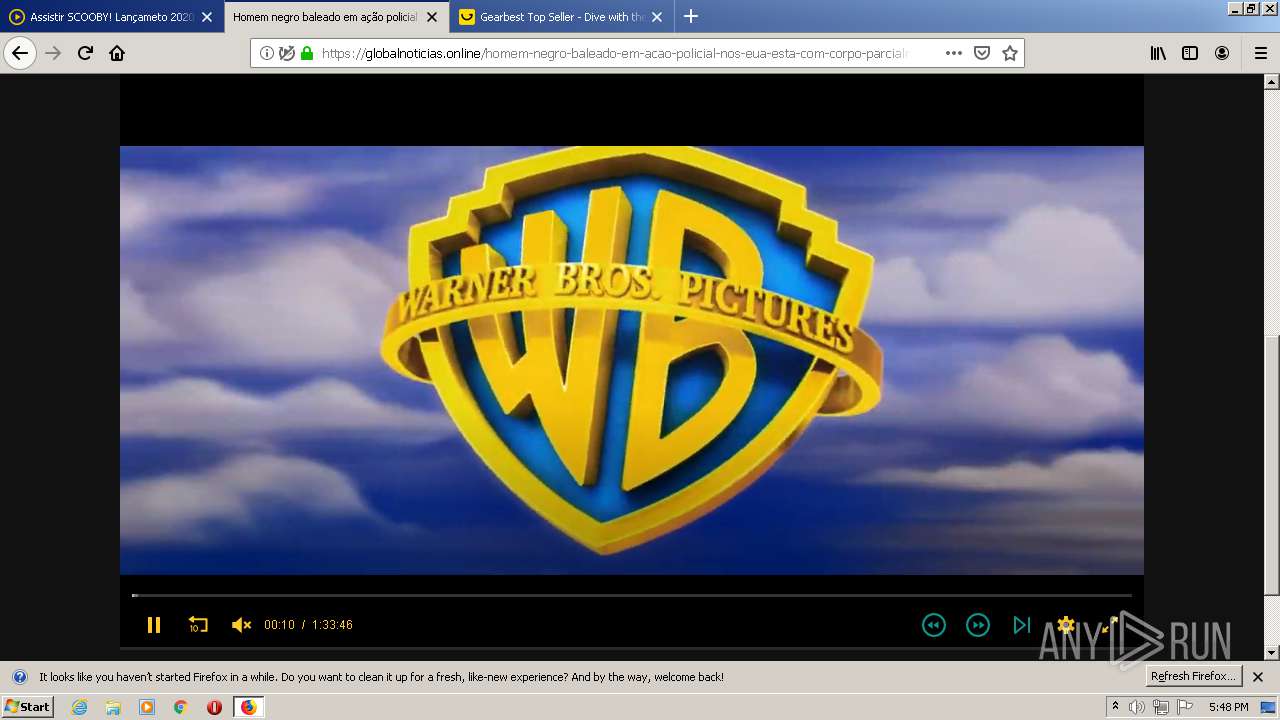Toggle the Firefox sidebar view
Screen dimensions: 1280x720
1190,53
